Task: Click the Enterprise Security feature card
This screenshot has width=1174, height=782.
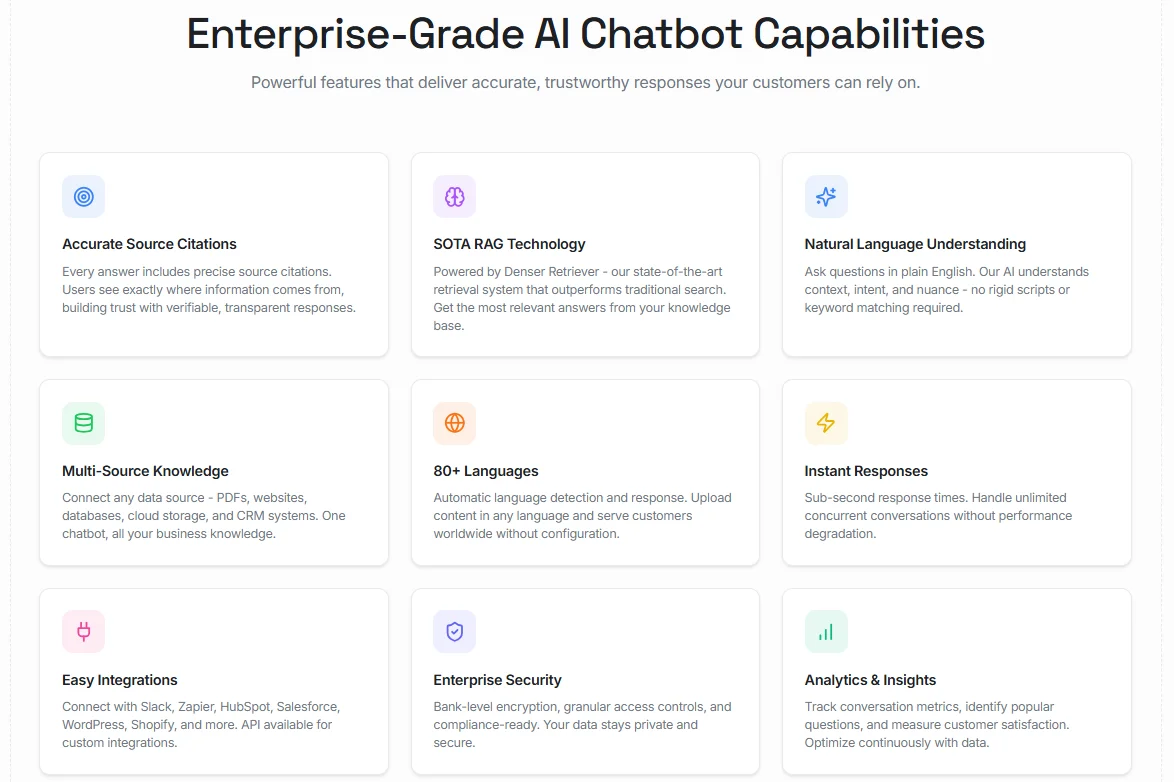Action: 585,681
